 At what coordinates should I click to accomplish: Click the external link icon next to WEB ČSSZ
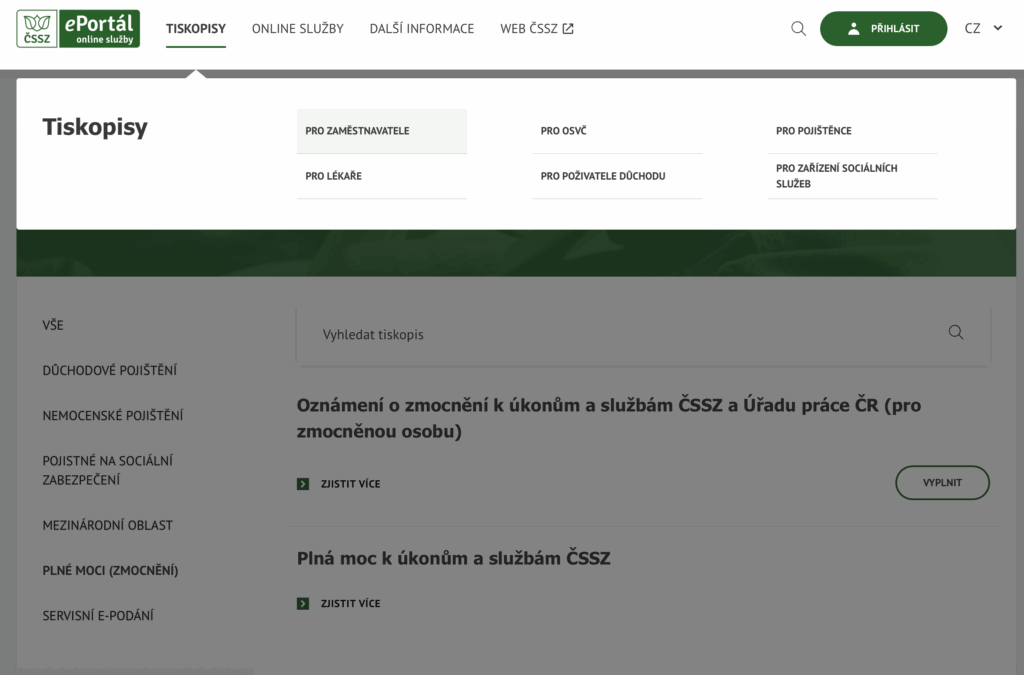(568, 29)
